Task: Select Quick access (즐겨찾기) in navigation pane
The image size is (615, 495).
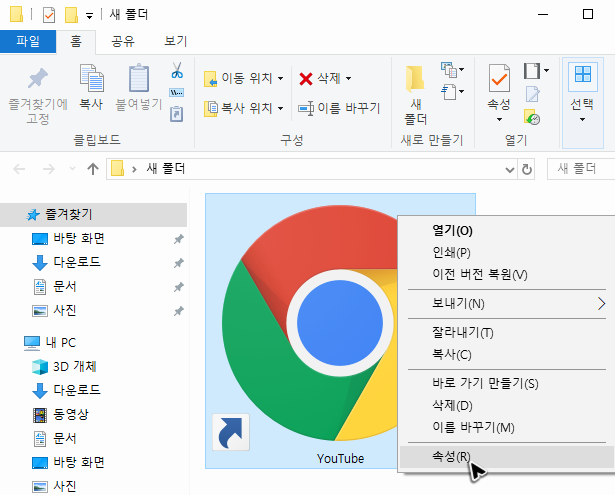Action: 93,215
